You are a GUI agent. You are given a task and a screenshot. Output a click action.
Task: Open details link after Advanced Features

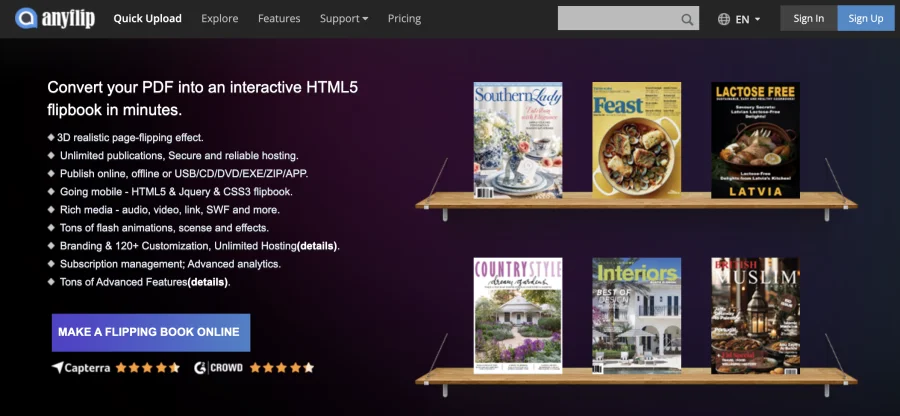[x=208, y=282]
